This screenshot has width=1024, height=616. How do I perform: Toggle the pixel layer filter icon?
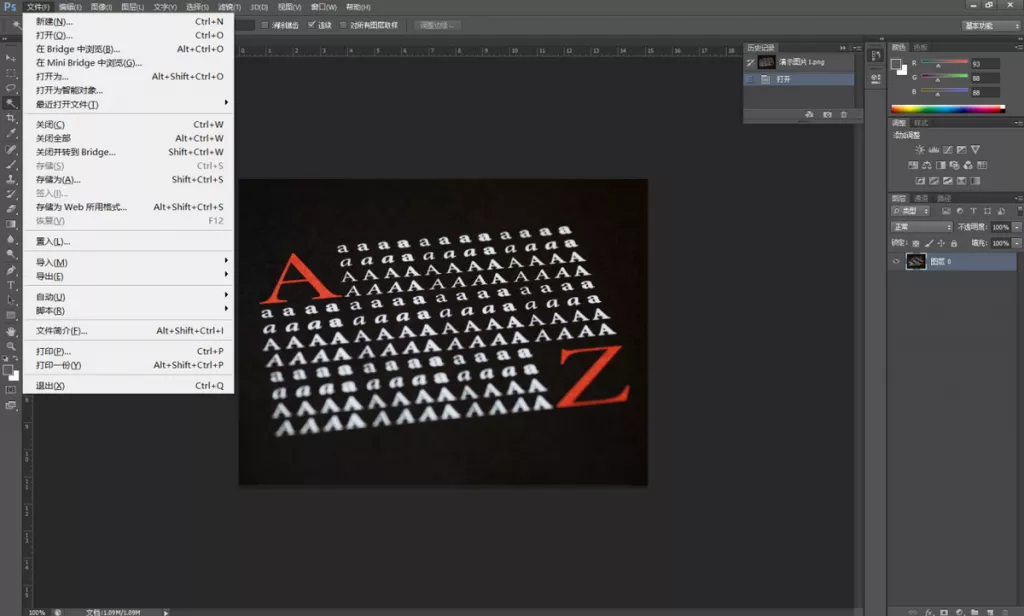[946, 211]
